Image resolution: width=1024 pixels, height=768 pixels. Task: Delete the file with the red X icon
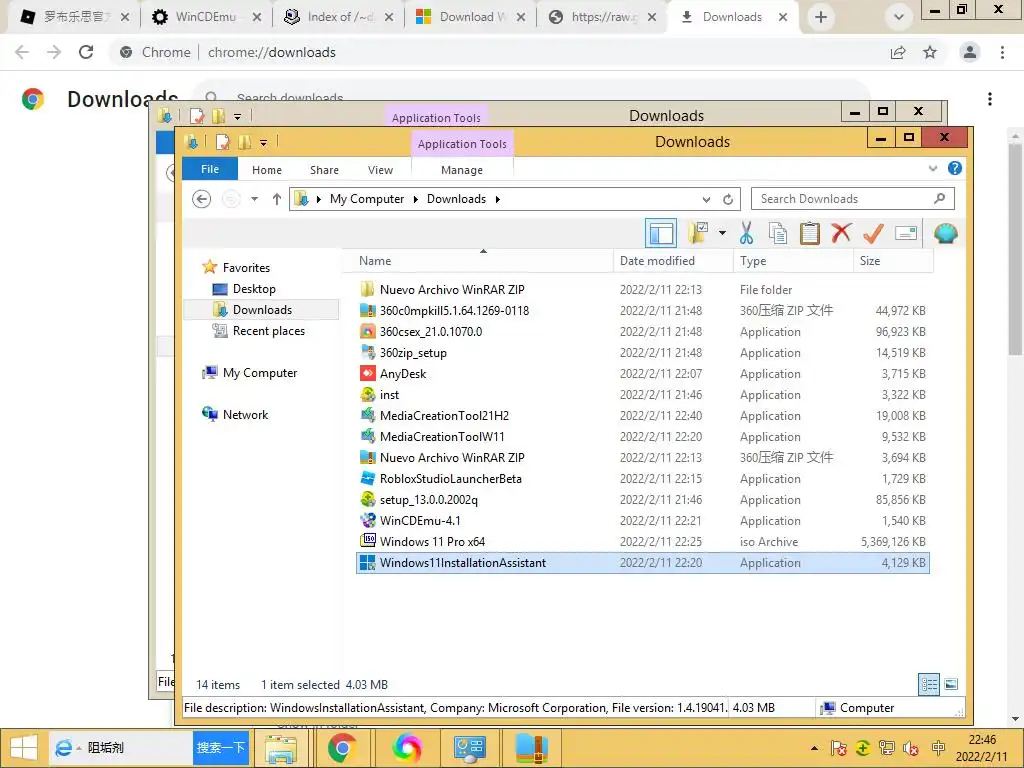[x=841, y=232]
